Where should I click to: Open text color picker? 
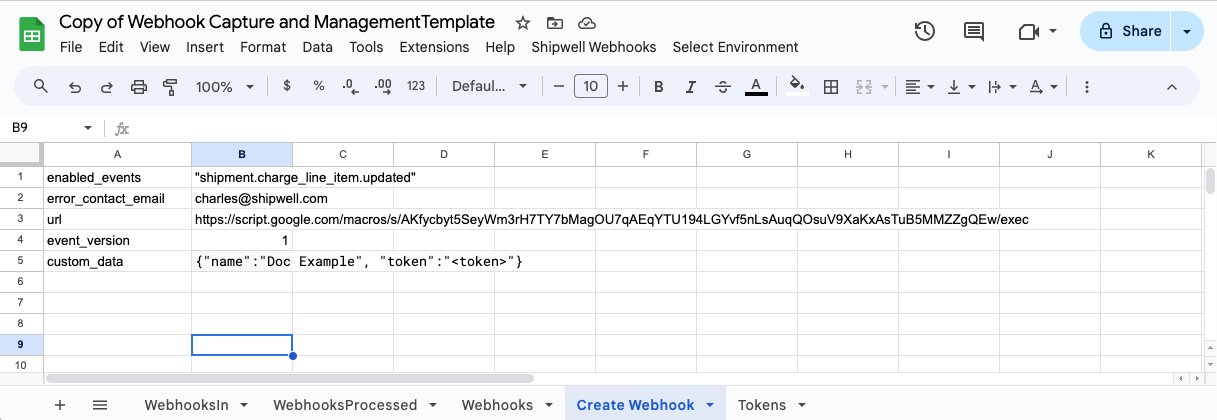pos(756,87)
